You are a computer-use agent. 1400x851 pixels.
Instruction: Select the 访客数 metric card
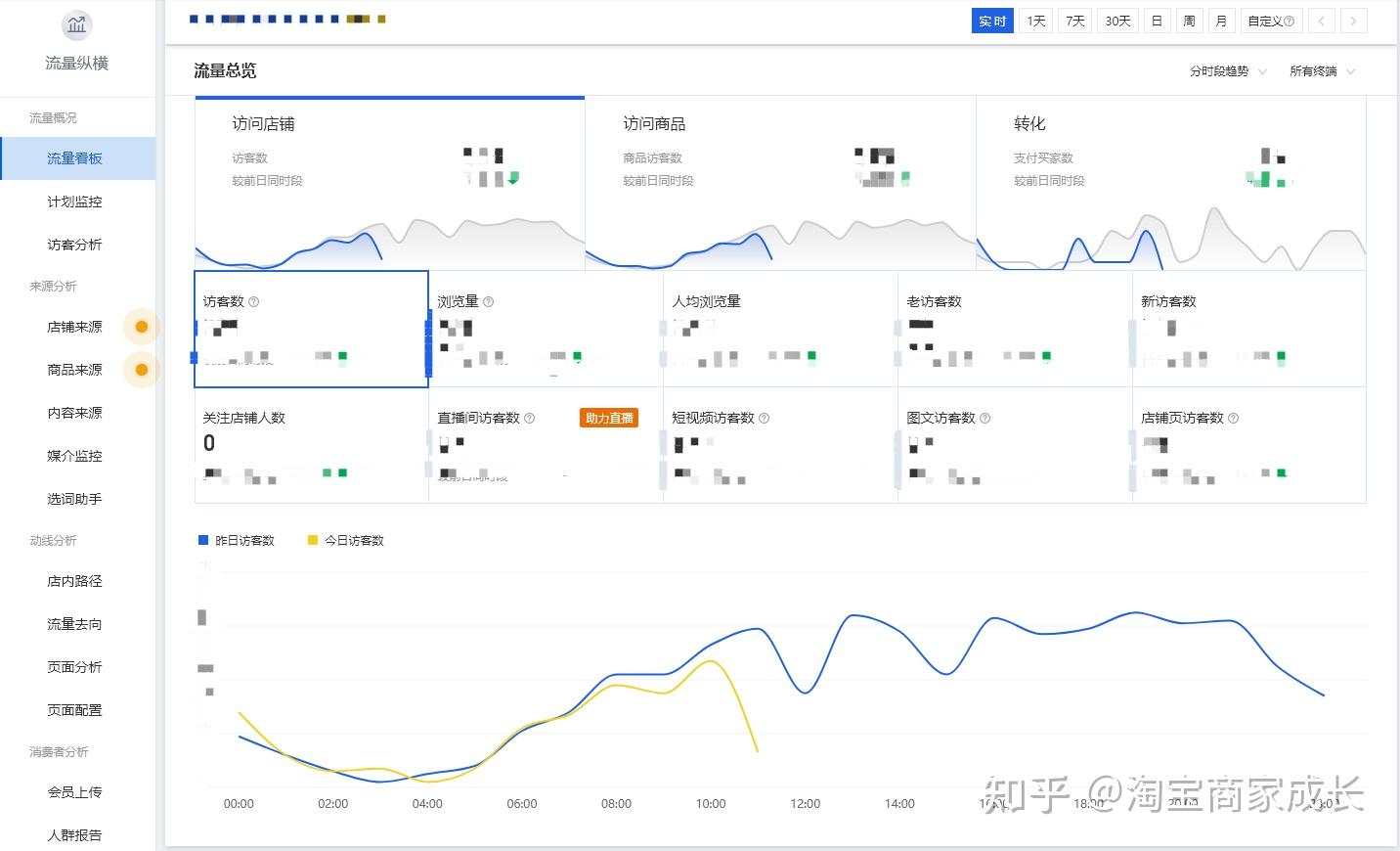[x=311, y=330]
